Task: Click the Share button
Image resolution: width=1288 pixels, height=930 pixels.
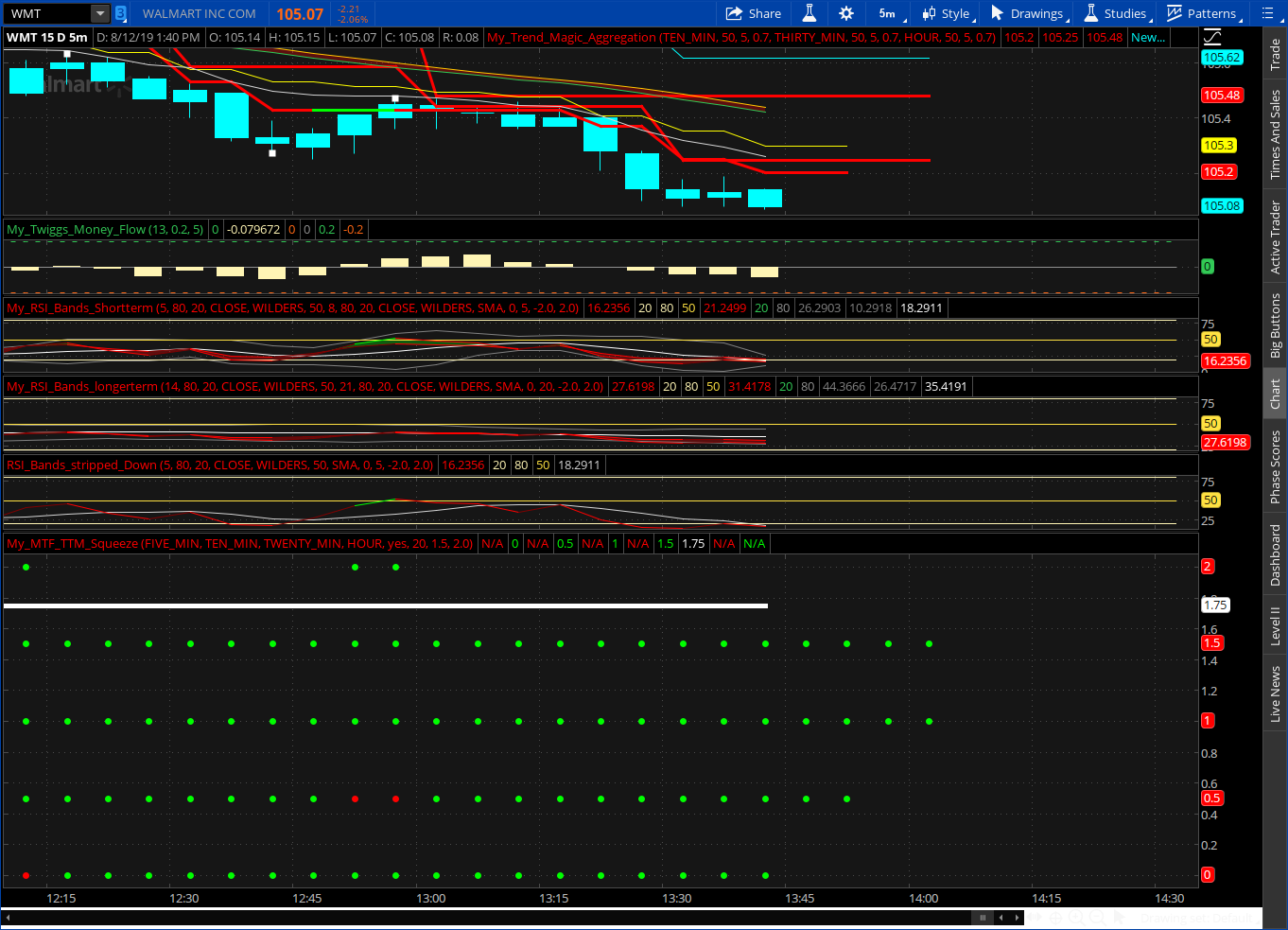Action: click(754, 13)
